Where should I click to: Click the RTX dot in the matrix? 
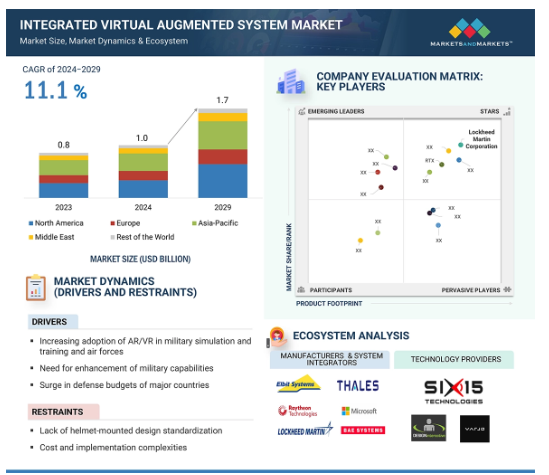point(442,165)
